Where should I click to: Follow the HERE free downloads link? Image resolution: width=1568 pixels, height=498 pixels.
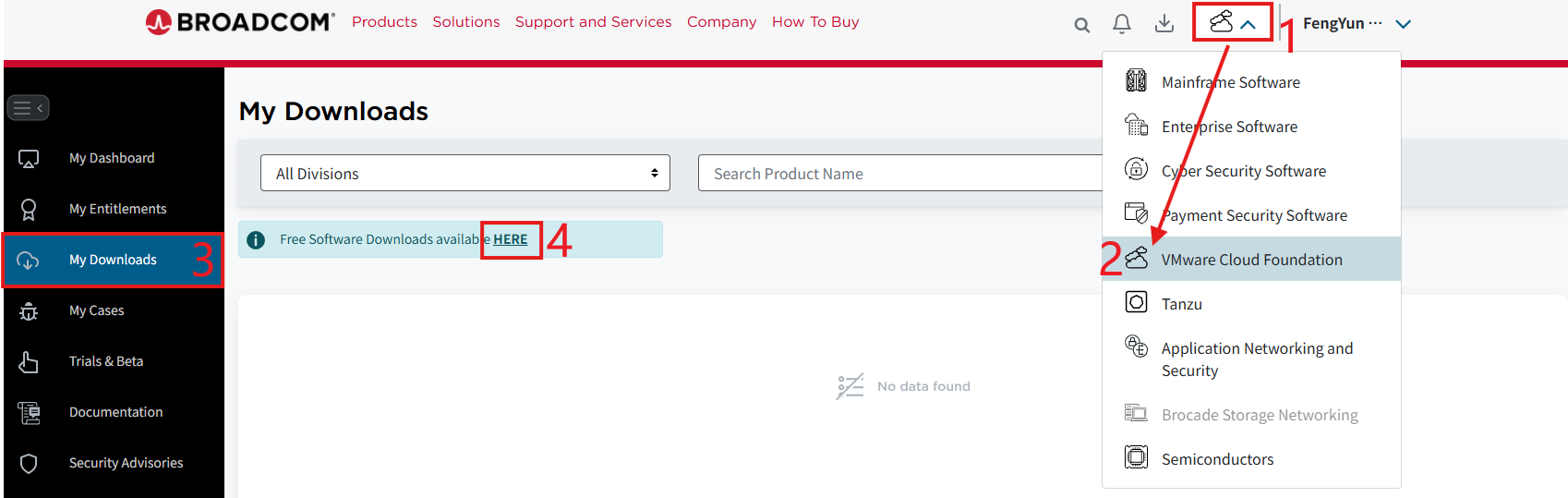[x=511, y=239]
